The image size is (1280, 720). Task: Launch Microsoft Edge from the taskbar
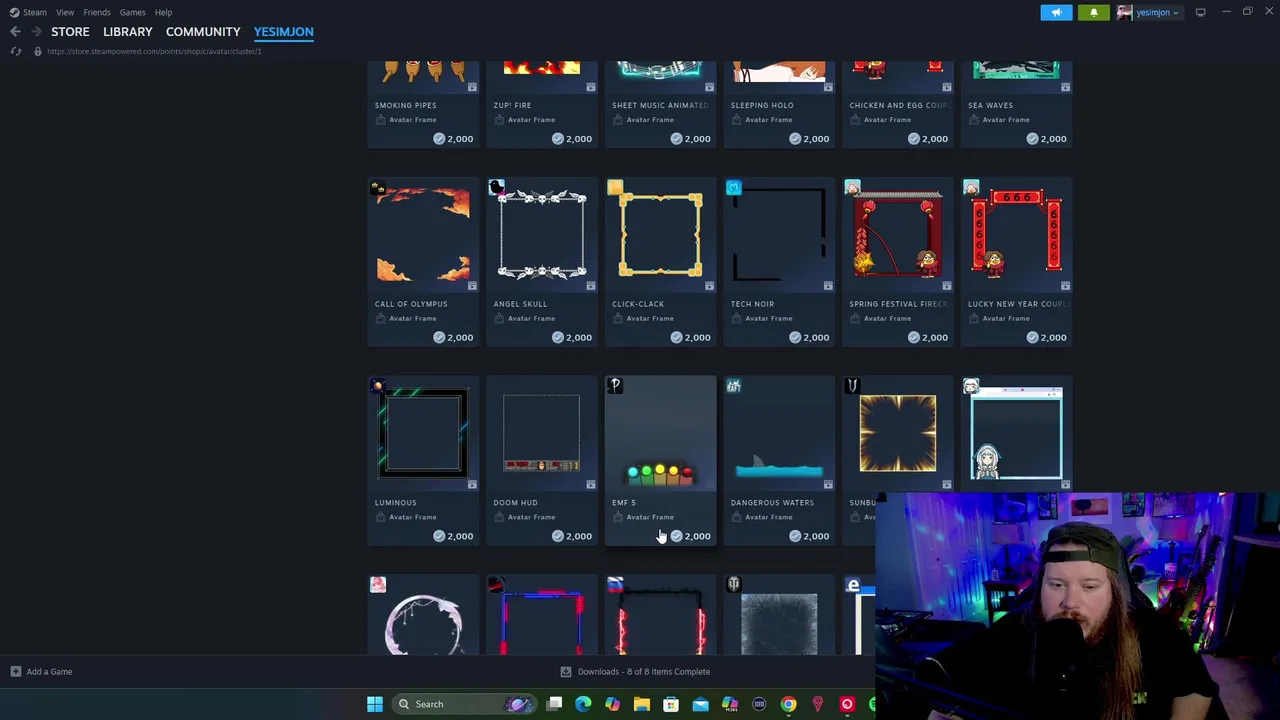[583, 704]
